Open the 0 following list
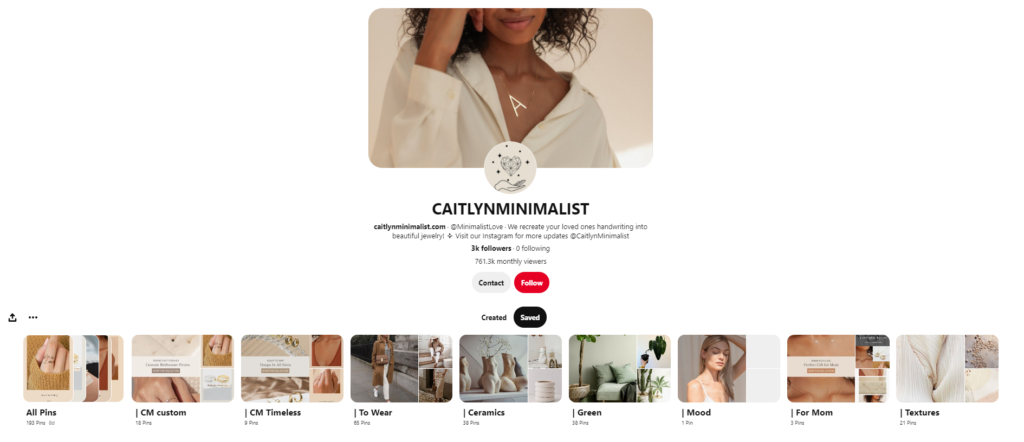 coord(533,249)
